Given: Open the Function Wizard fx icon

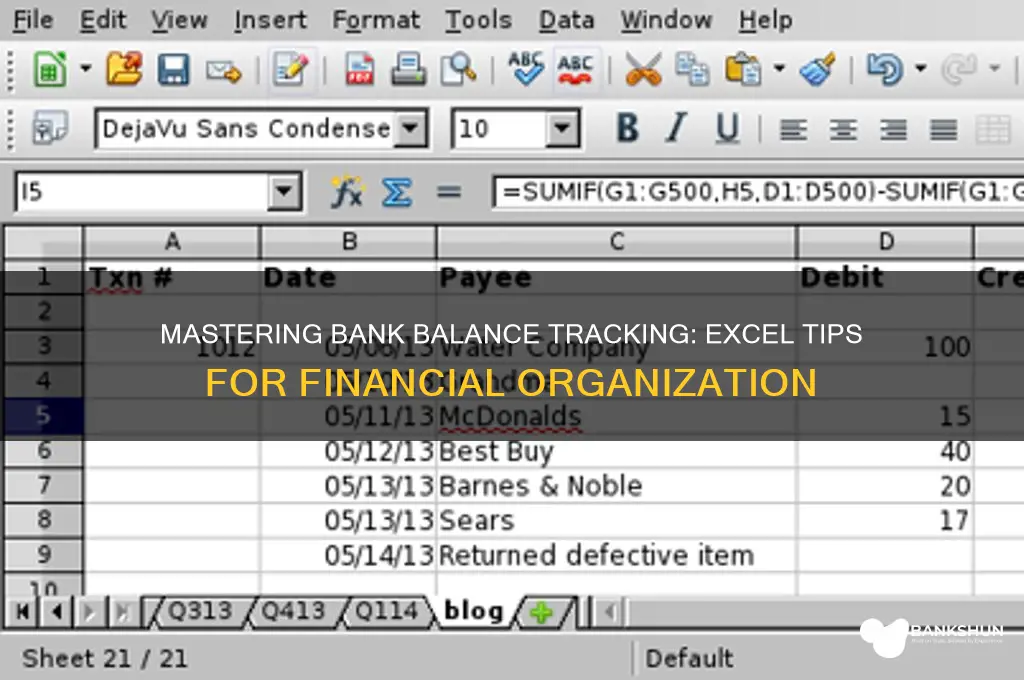Looking at the screenshot, I should tap(347, 192).
